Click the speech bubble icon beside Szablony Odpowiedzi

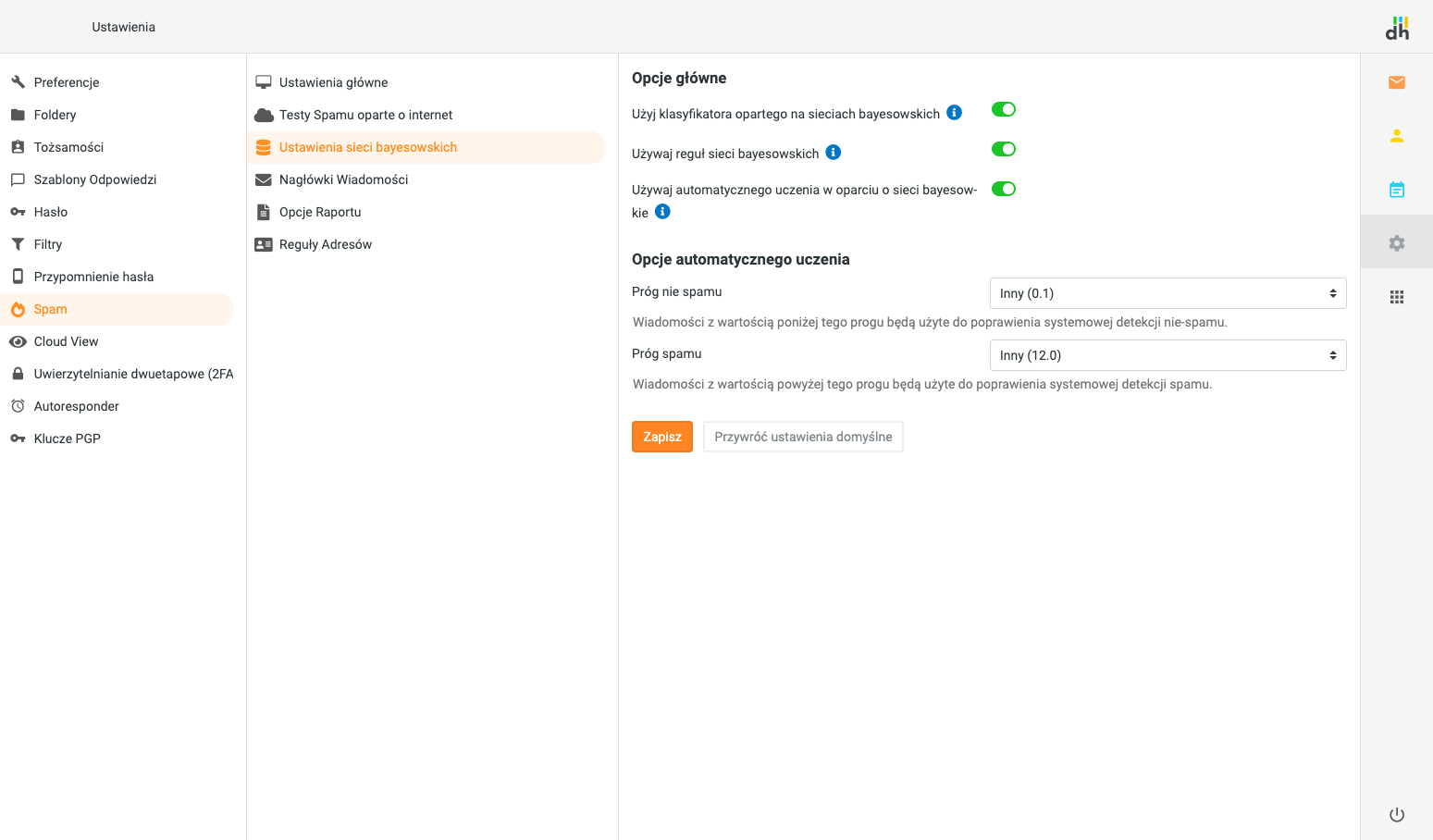pyautogui.click(x=18, y=179)
